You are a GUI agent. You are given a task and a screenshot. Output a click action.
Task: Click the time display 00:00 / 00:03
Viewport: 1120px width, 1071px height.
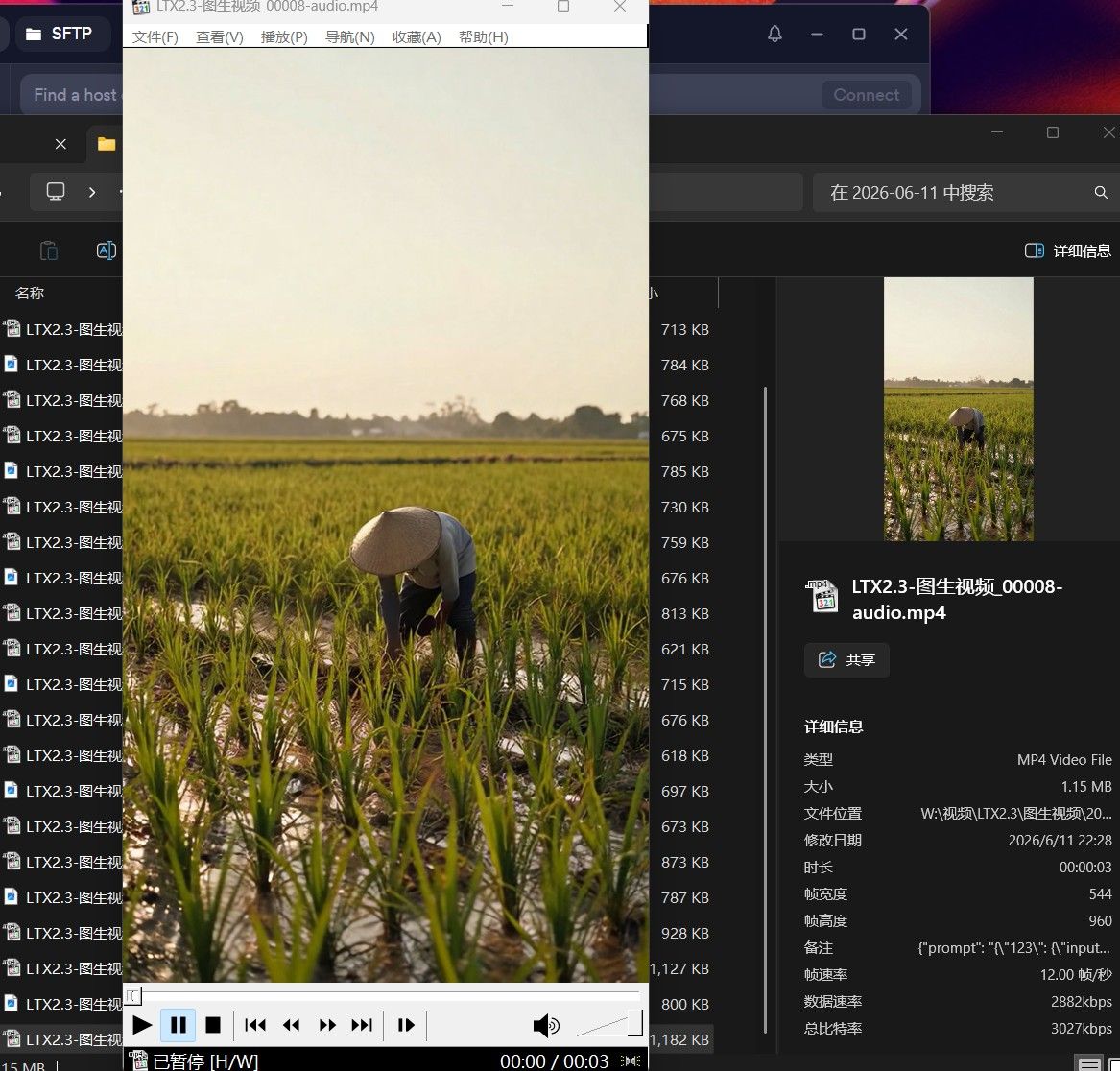(x=555, y=1061)
